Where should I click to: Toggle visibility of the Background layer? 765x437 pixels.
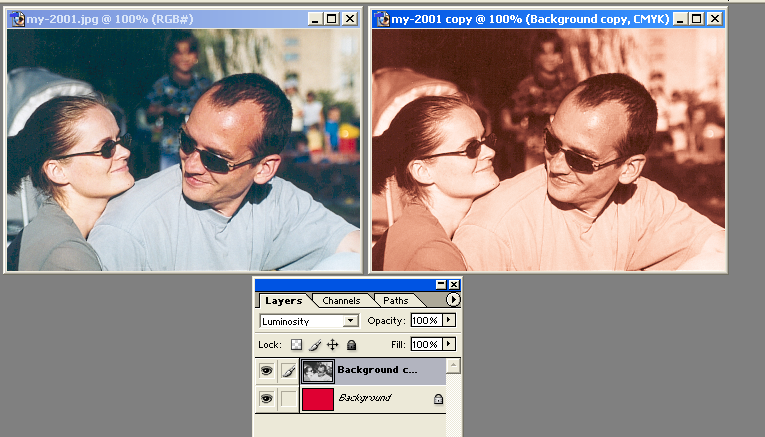tap(266, 398)
